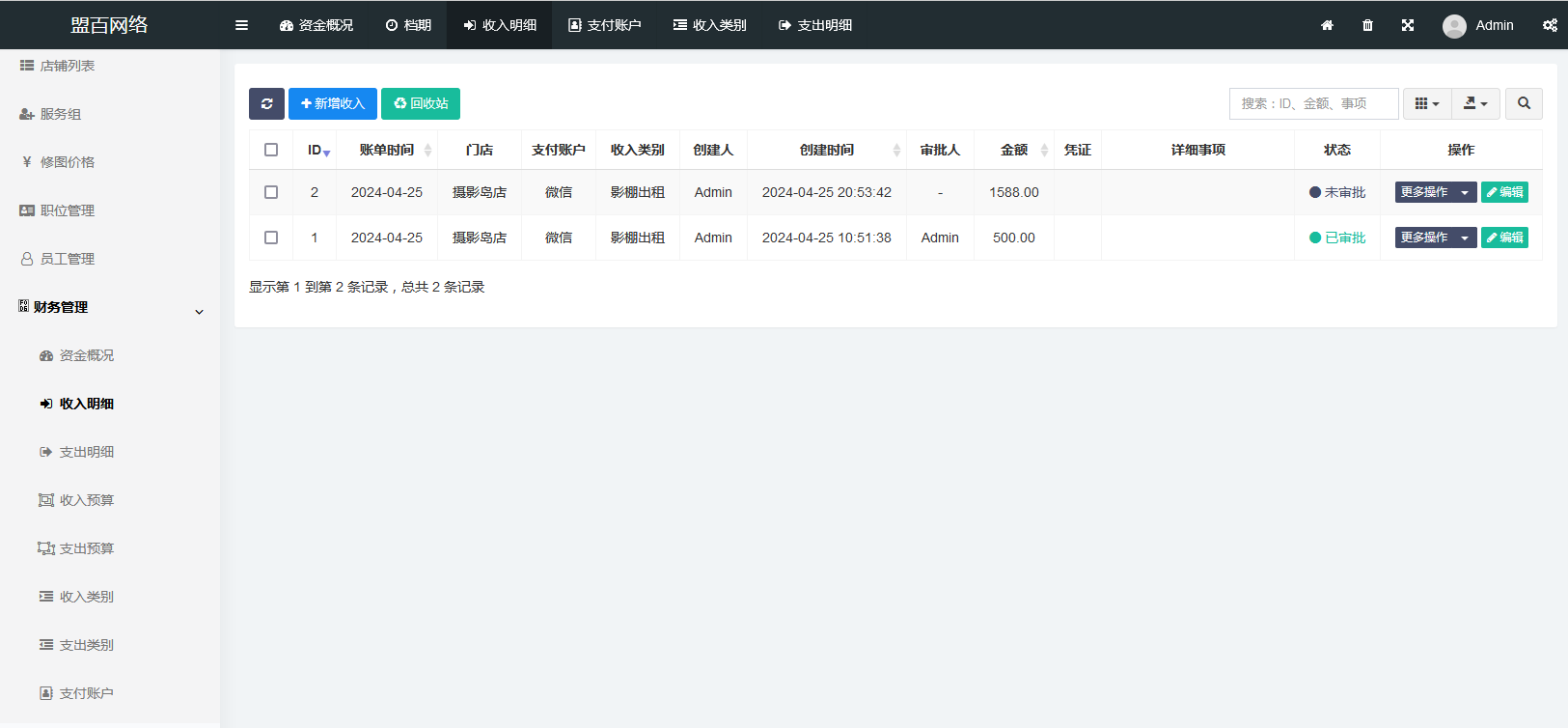Check the row with ID 1
Image resolution: width=1568 pixels, height=728 pixels.
point(271,238)
